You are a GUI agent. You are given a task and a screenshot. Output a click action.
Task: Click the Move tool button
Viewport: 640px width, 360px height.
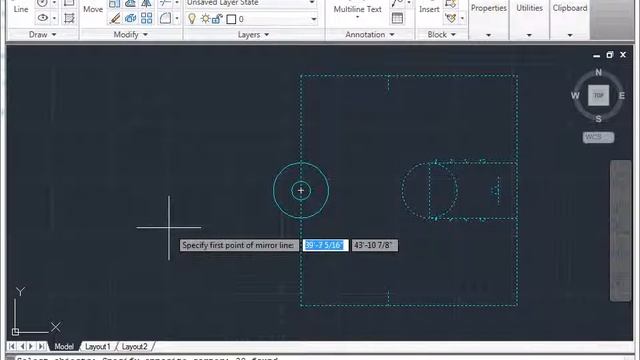pos(93,9)
